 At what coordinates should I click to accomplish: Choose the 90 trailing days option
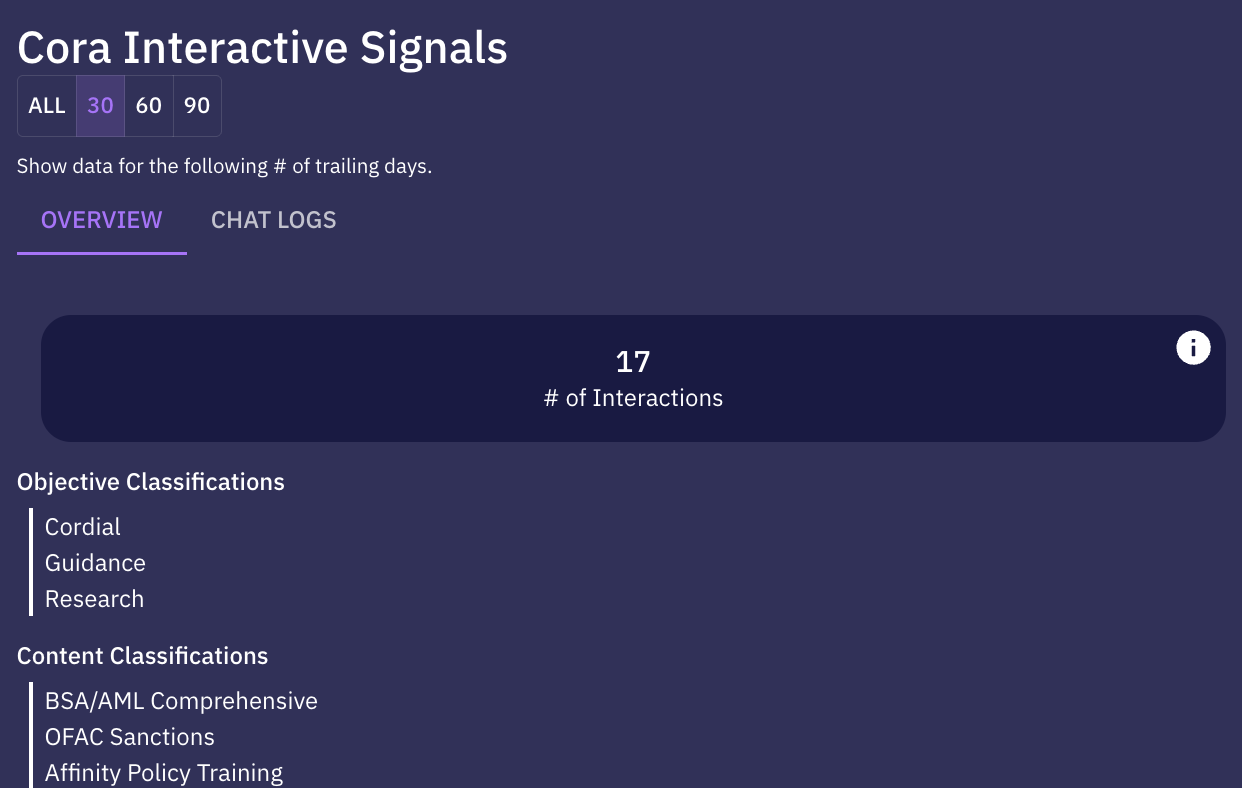pos(197,106)
